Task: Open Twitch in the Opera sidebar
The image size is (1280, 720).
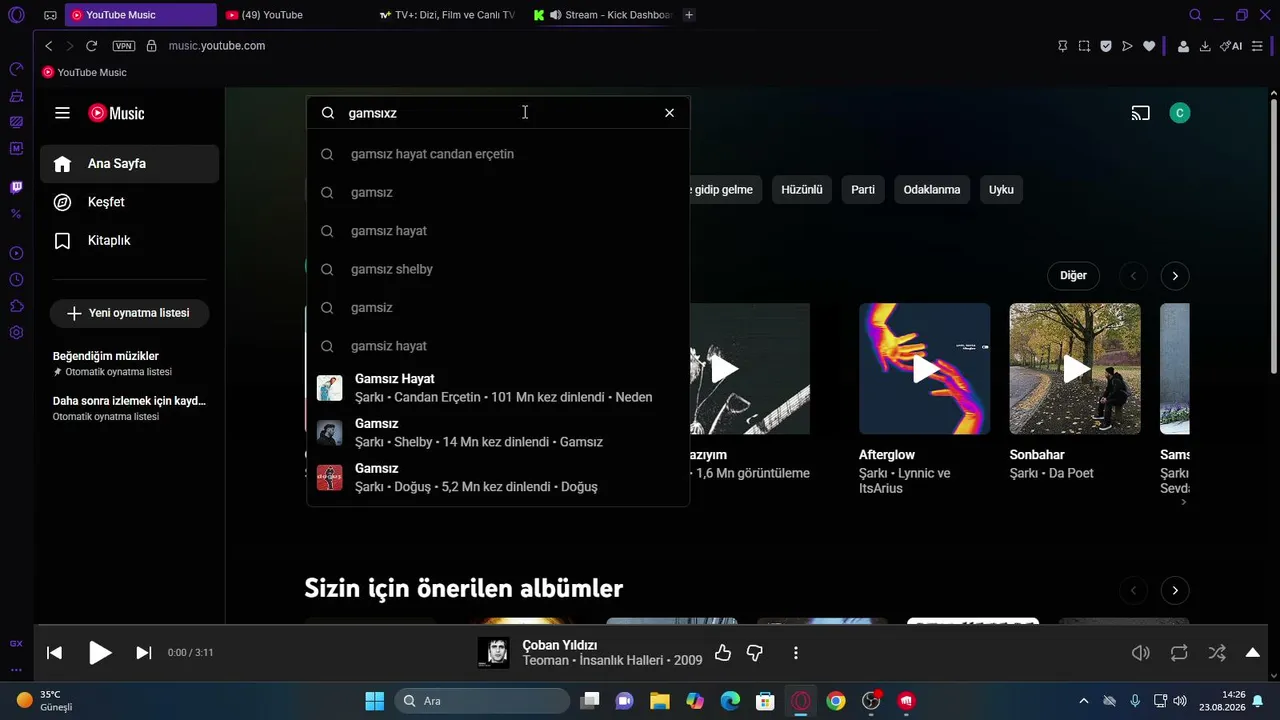Action: pos(16,187)
